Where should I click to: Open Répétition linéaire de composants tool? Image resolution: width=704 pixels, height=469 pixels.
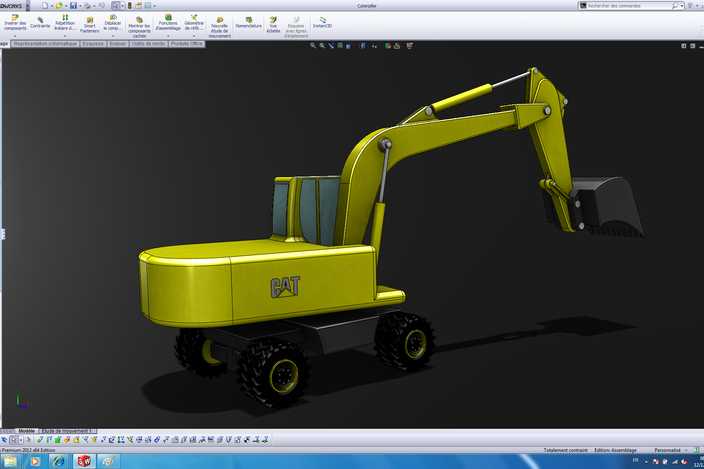coord(65,22)
